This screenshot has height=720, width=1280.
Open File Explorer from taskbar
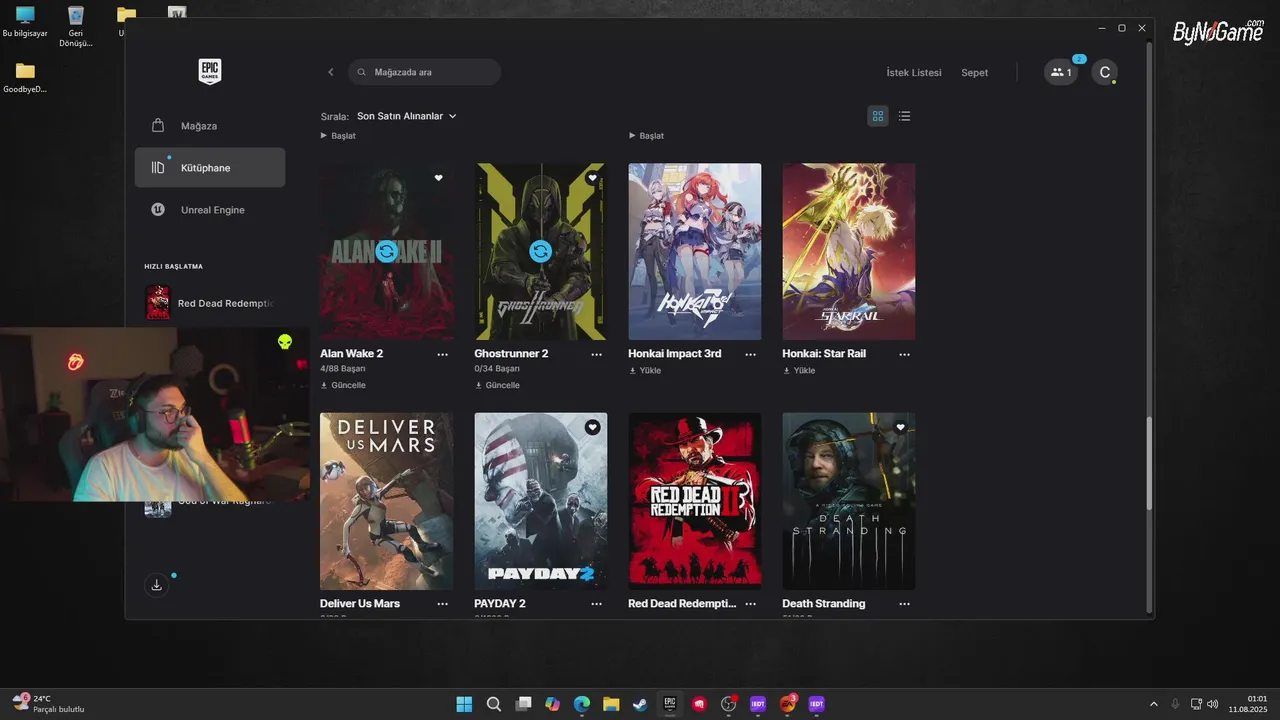tap(611, 704)
